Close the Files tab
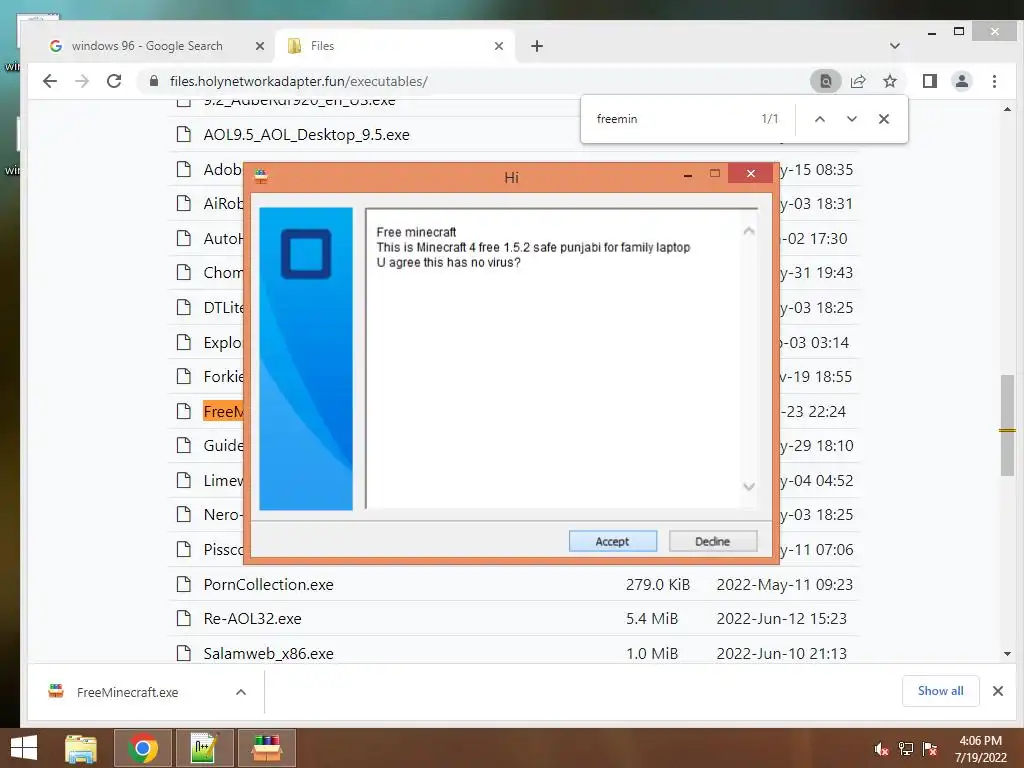 click(x=499, y=46)
